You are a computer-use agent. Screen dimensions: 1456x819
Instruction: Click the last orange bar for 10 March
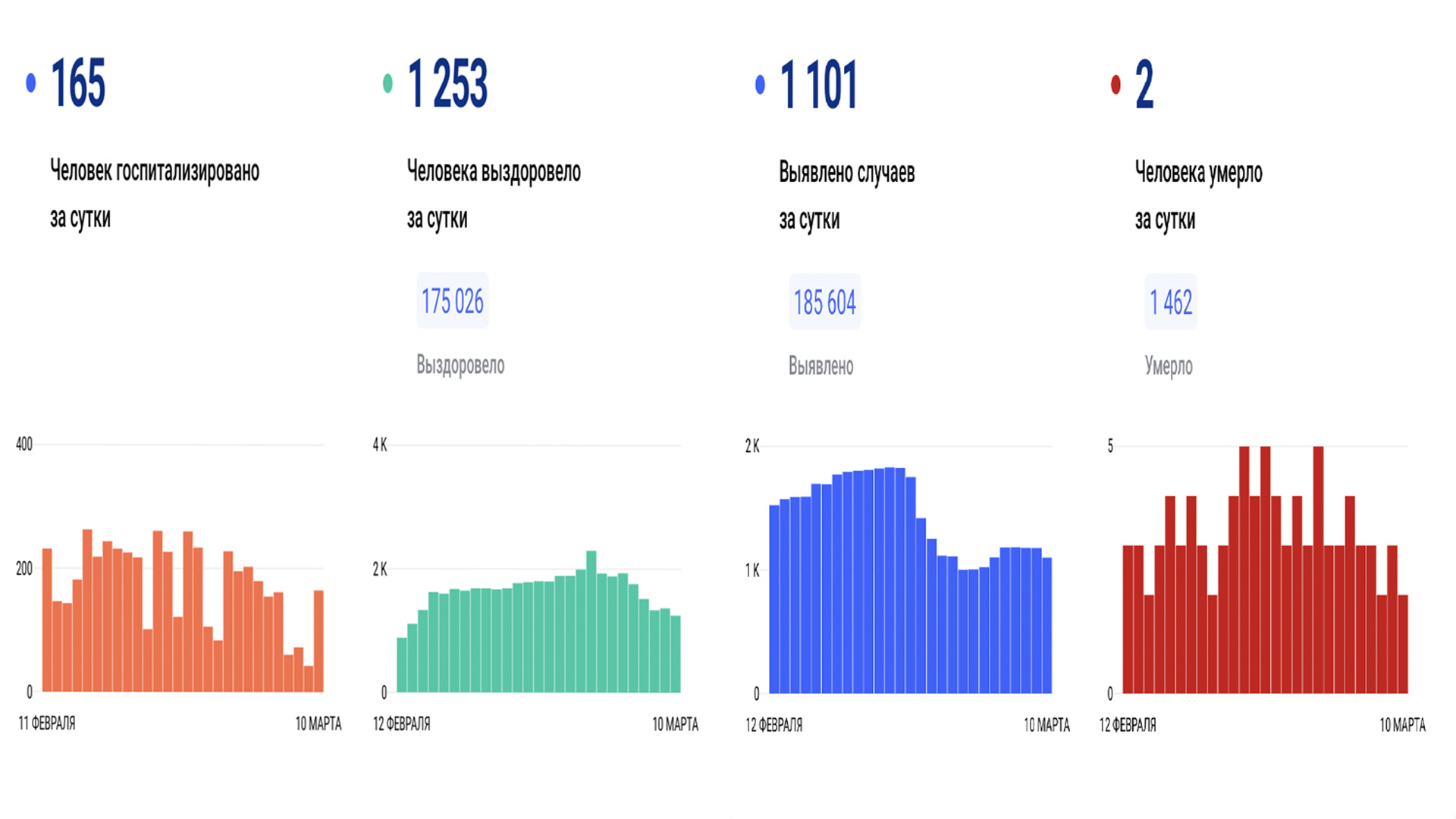point(318,641)
